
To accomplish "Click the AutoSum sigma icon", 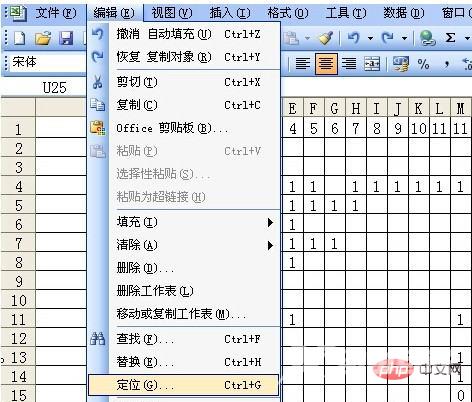I will (450, 38).
